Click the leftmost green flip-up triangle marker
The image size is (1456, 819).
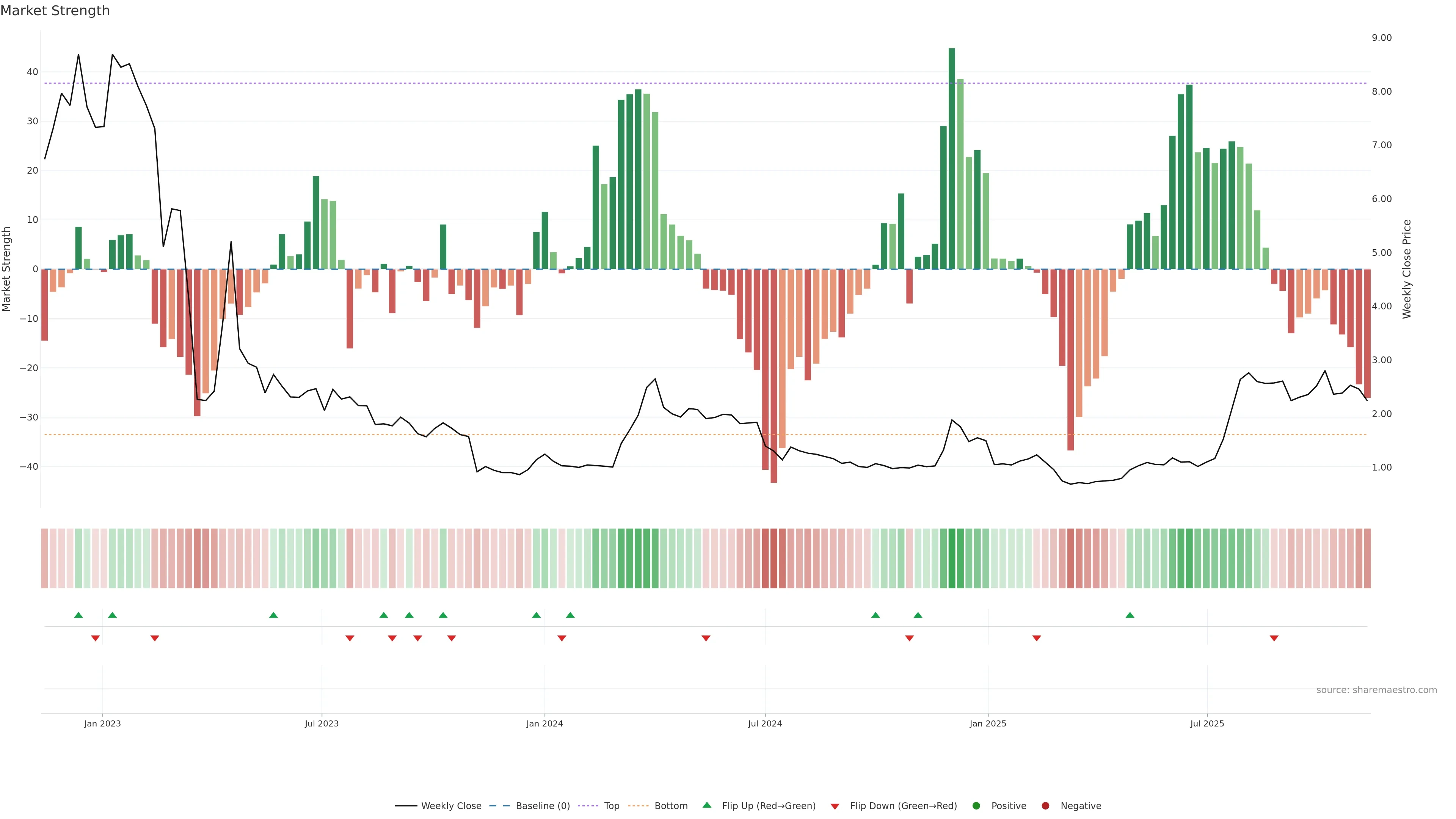point(78,615)
